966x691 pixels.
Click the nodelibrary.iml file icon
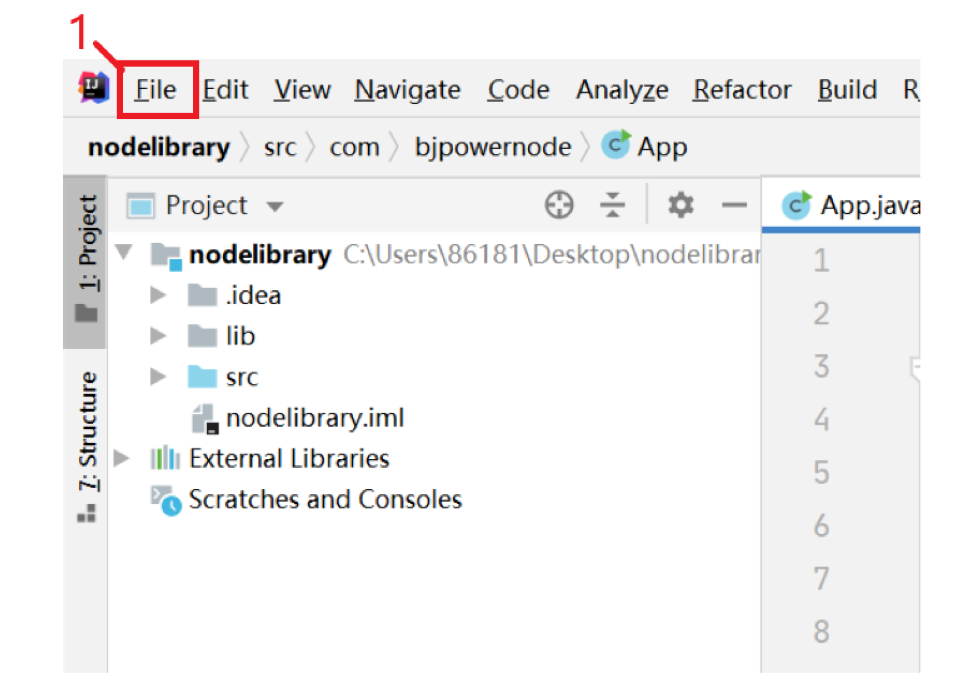click(x=205, y=419)
